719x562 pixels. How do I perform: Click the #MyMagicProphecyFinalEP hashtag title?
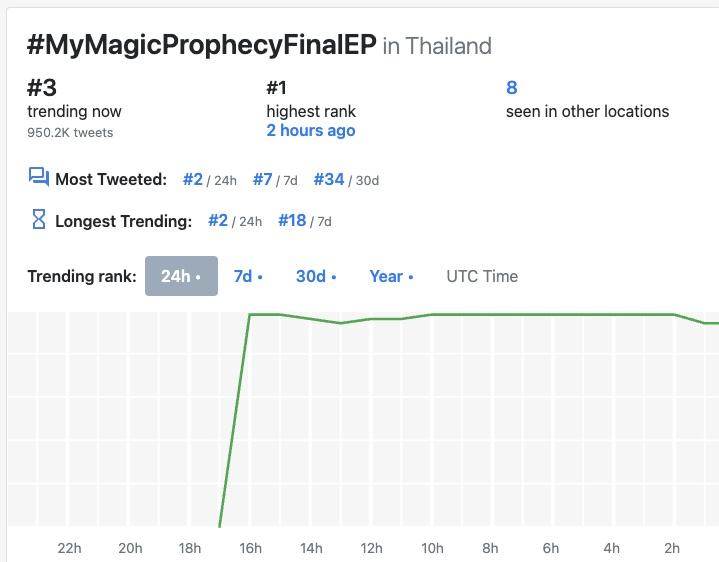tap(201, 45)
